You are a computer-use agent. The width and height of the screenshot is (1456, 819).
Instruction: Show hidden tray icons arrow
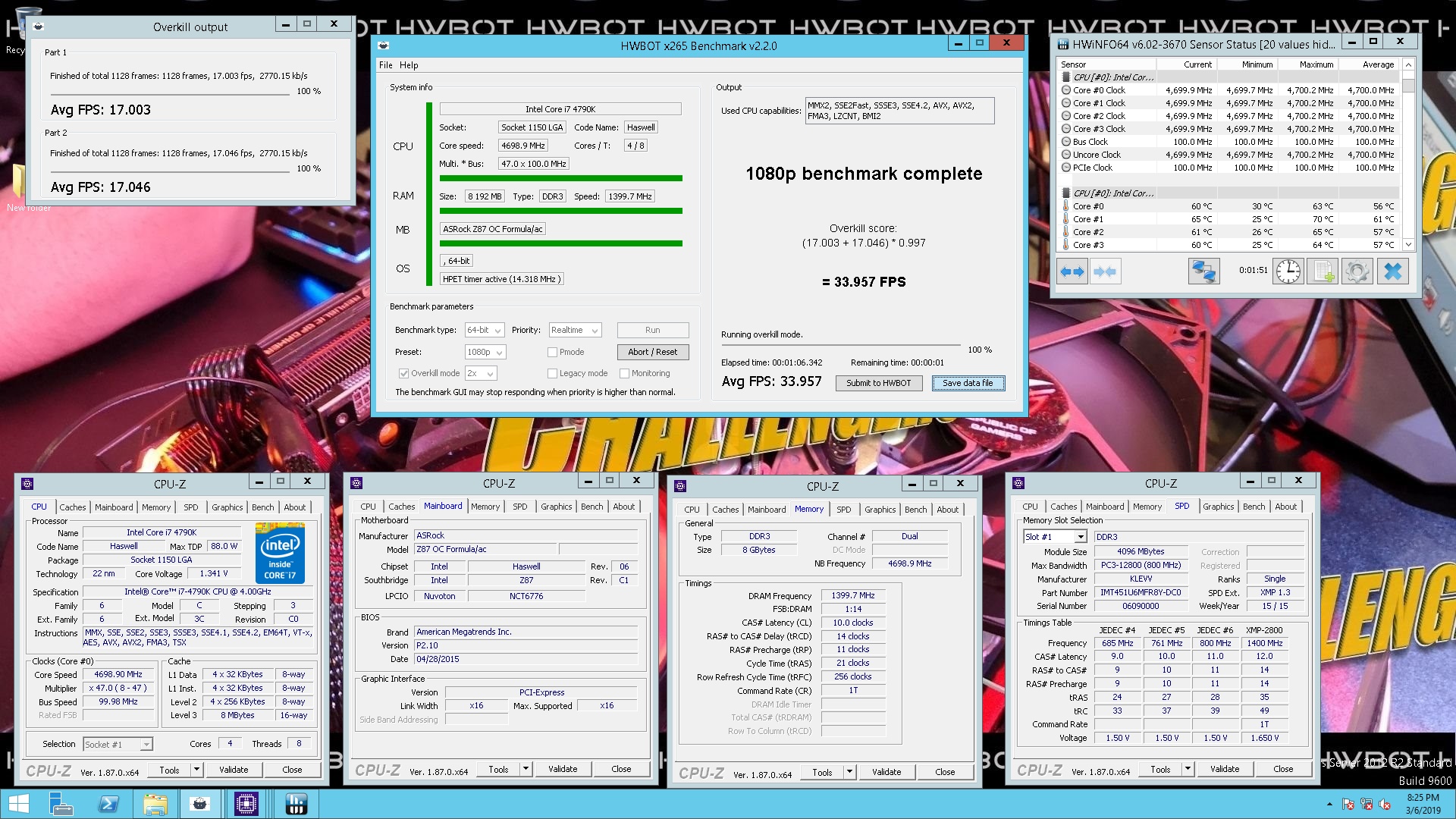1329,804
